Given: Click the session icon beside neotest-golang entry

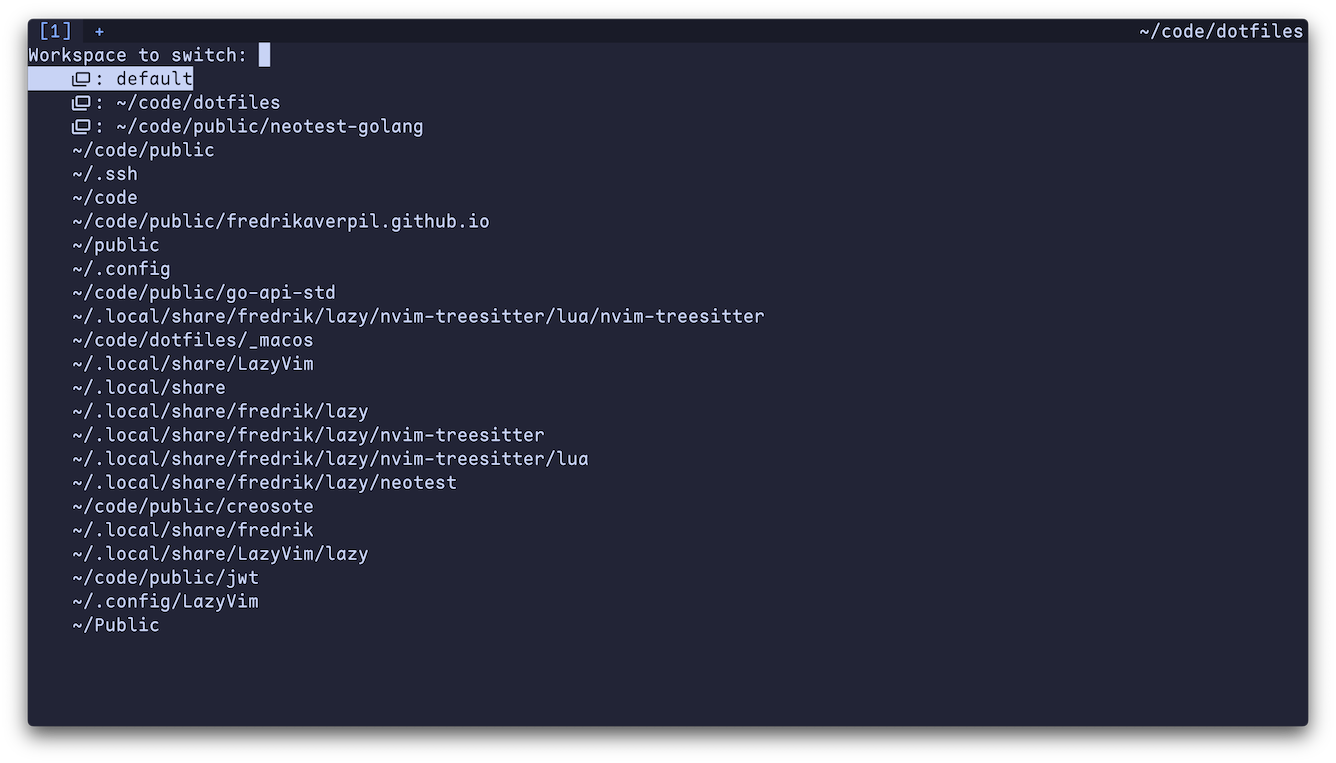Looking at the screenshot, I should (x=80, y=126).
